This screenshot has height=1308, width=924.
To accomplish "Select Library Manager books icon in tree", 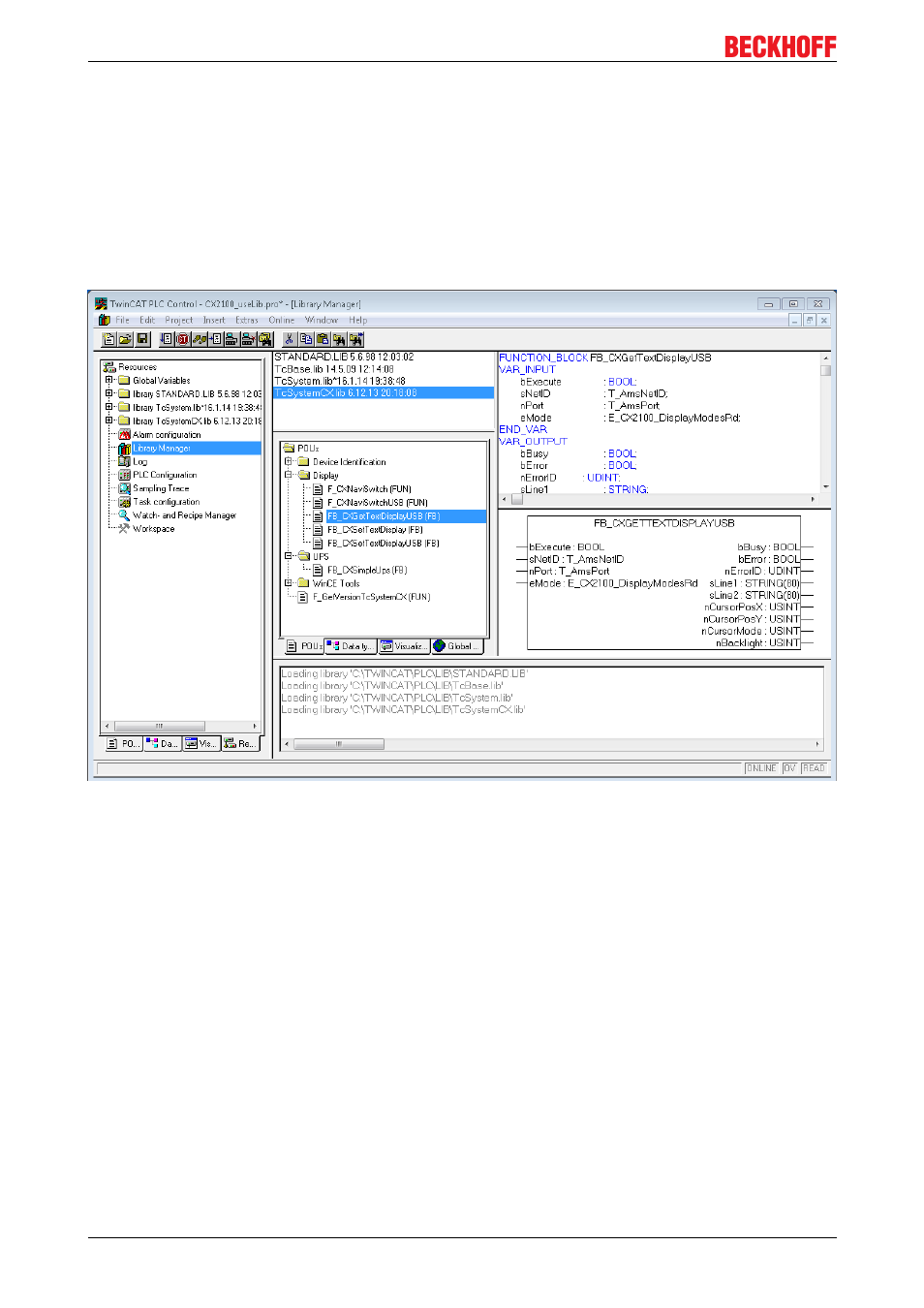I will click(x=124, y=449).
